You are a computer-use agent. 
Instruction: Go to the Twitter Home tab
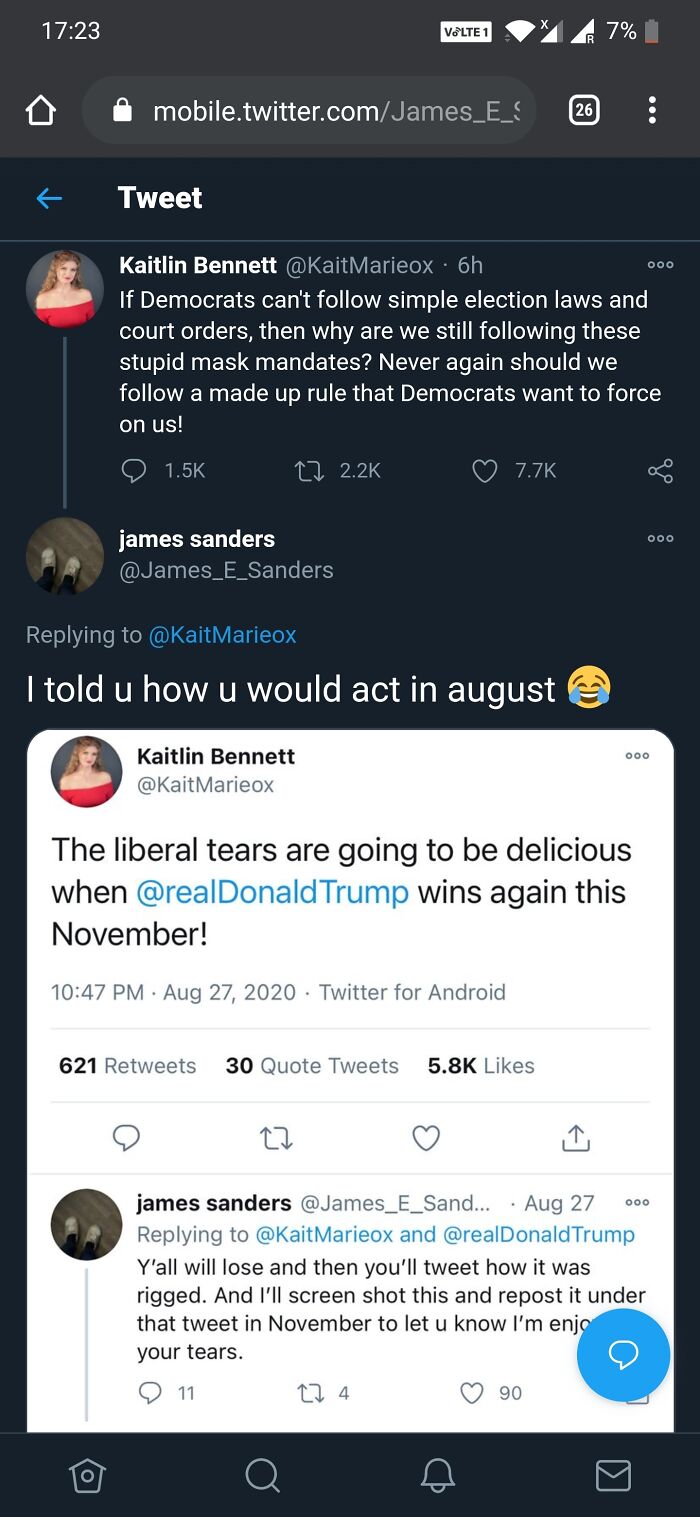click(87, 1475)
